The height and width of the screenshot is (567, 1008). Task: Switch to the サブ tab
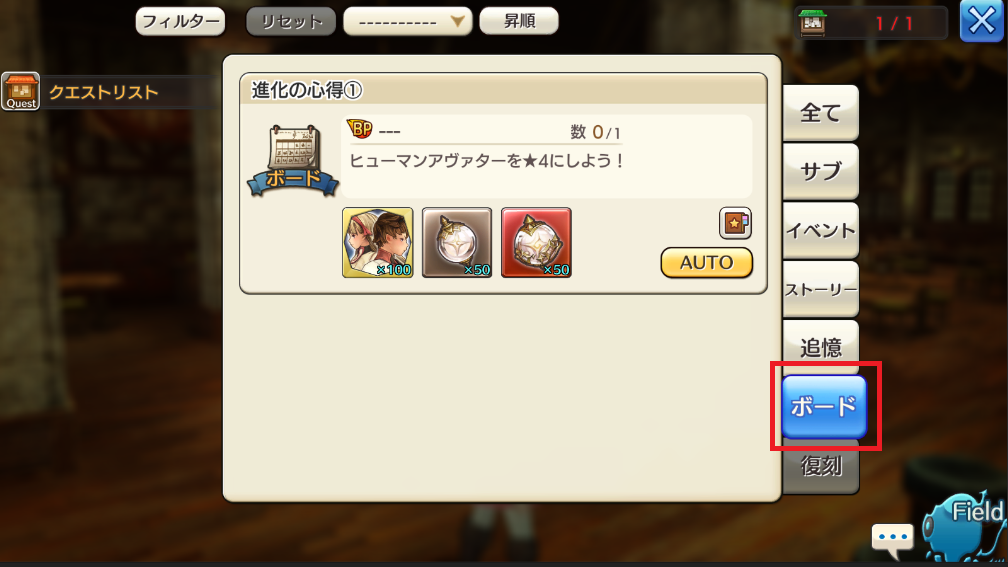[x=820, y=172]
